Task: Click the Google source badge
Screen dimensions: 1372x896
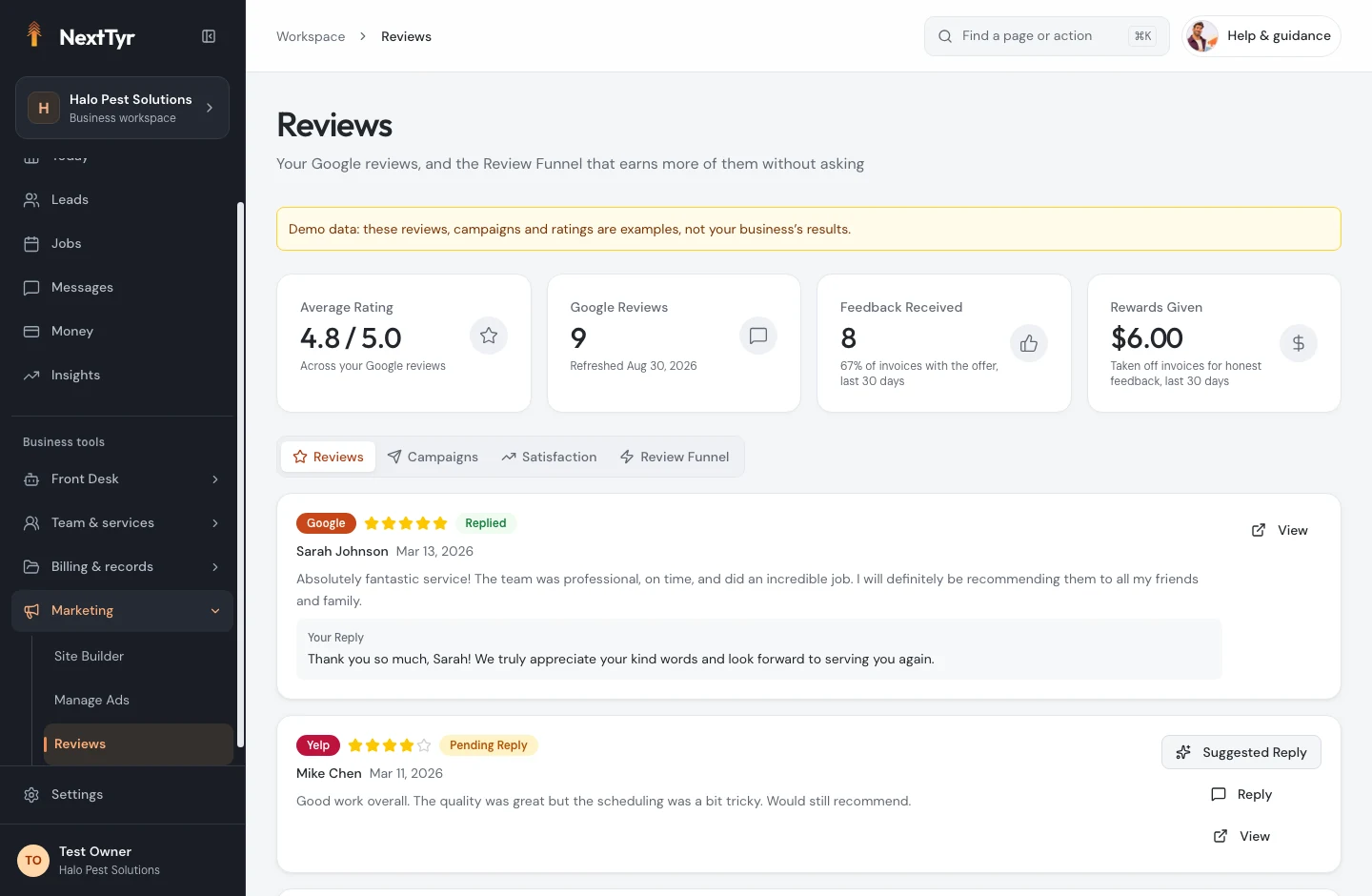Action: pos(326,523)
